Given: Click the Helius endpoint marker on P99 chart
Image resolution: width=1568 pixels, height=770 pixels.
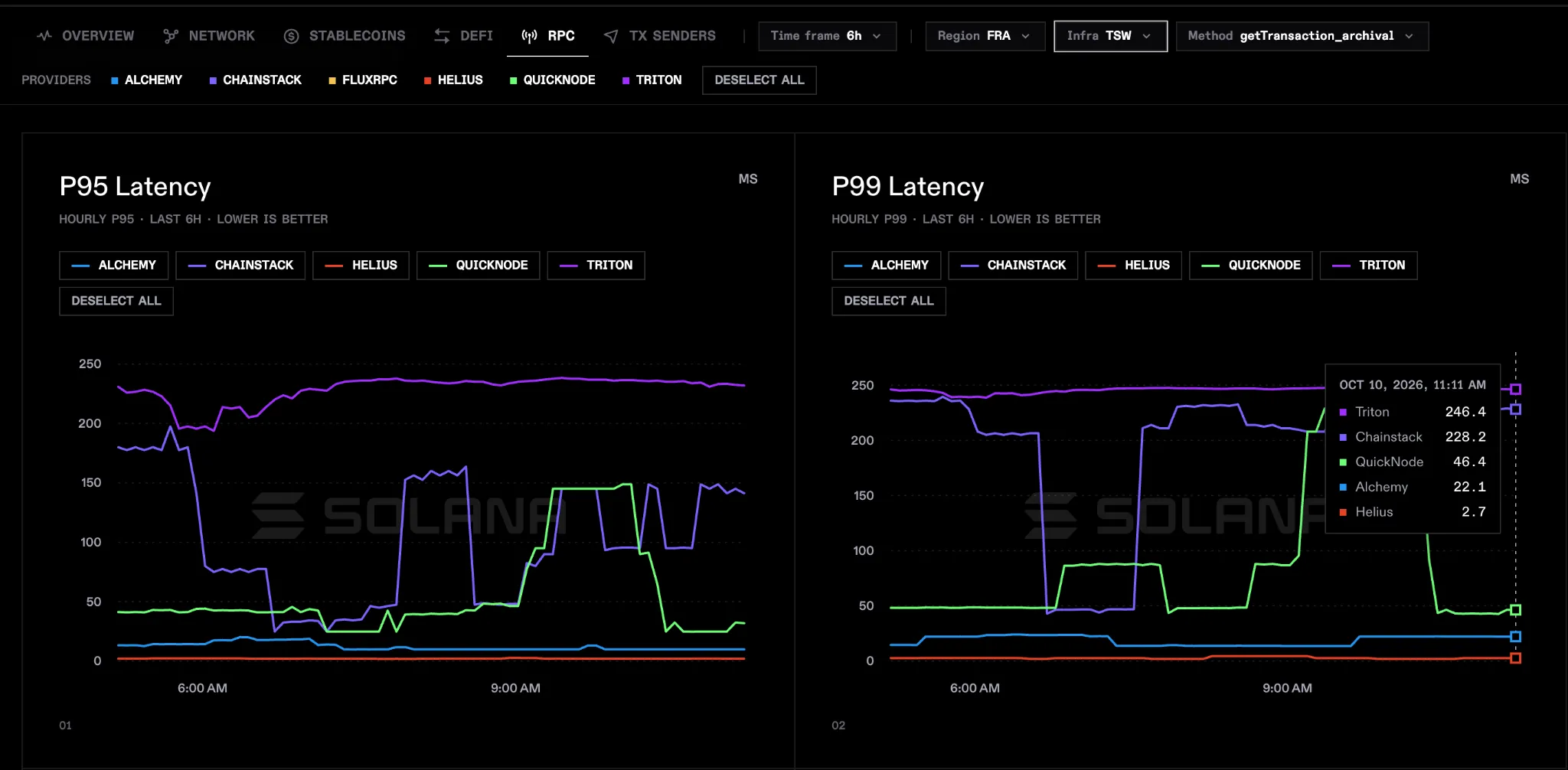Looking at the screenshot, I should click(1515, 657).
